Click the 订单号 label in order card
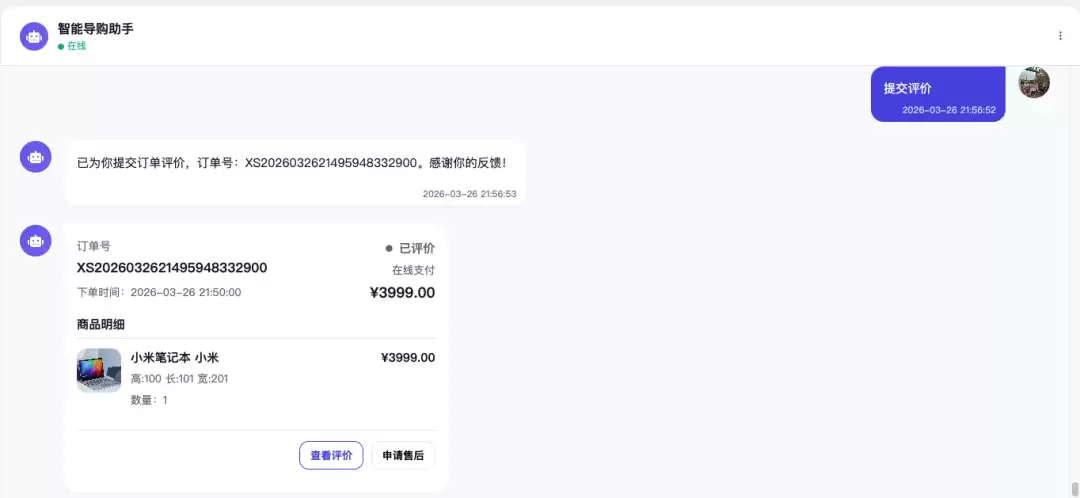 click(94, 246)
